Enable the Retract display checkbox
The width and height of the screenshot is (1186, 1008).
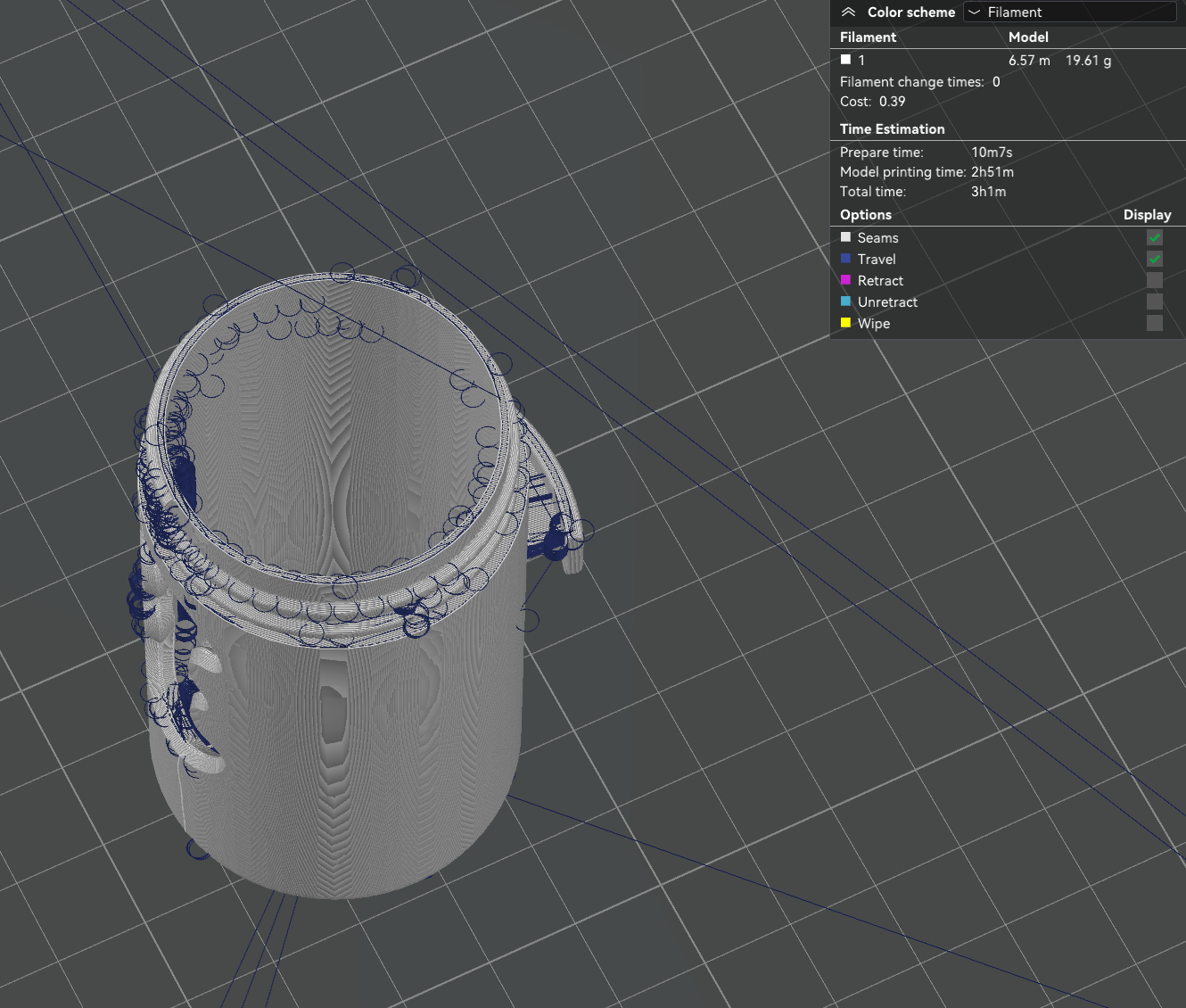1154,280
